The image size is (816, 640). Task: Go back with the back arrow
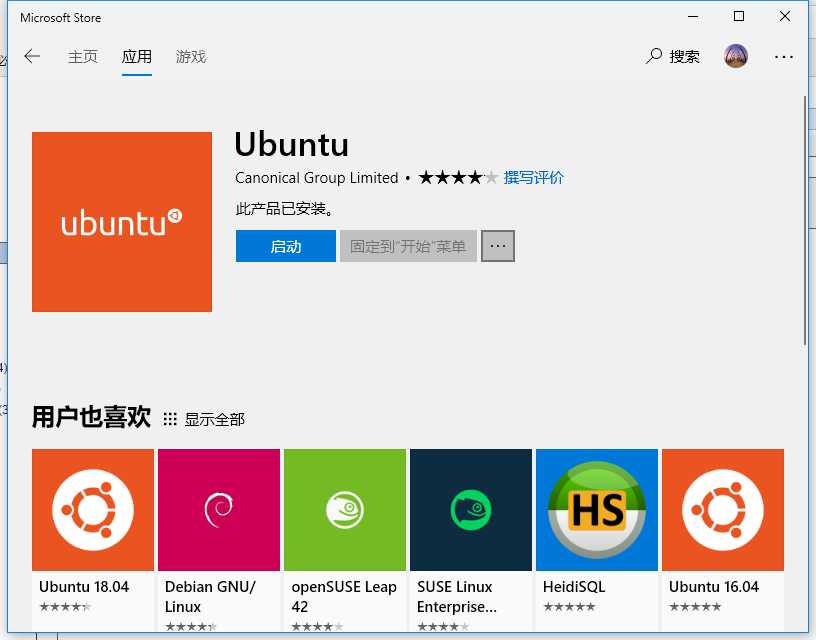[32, 56]
